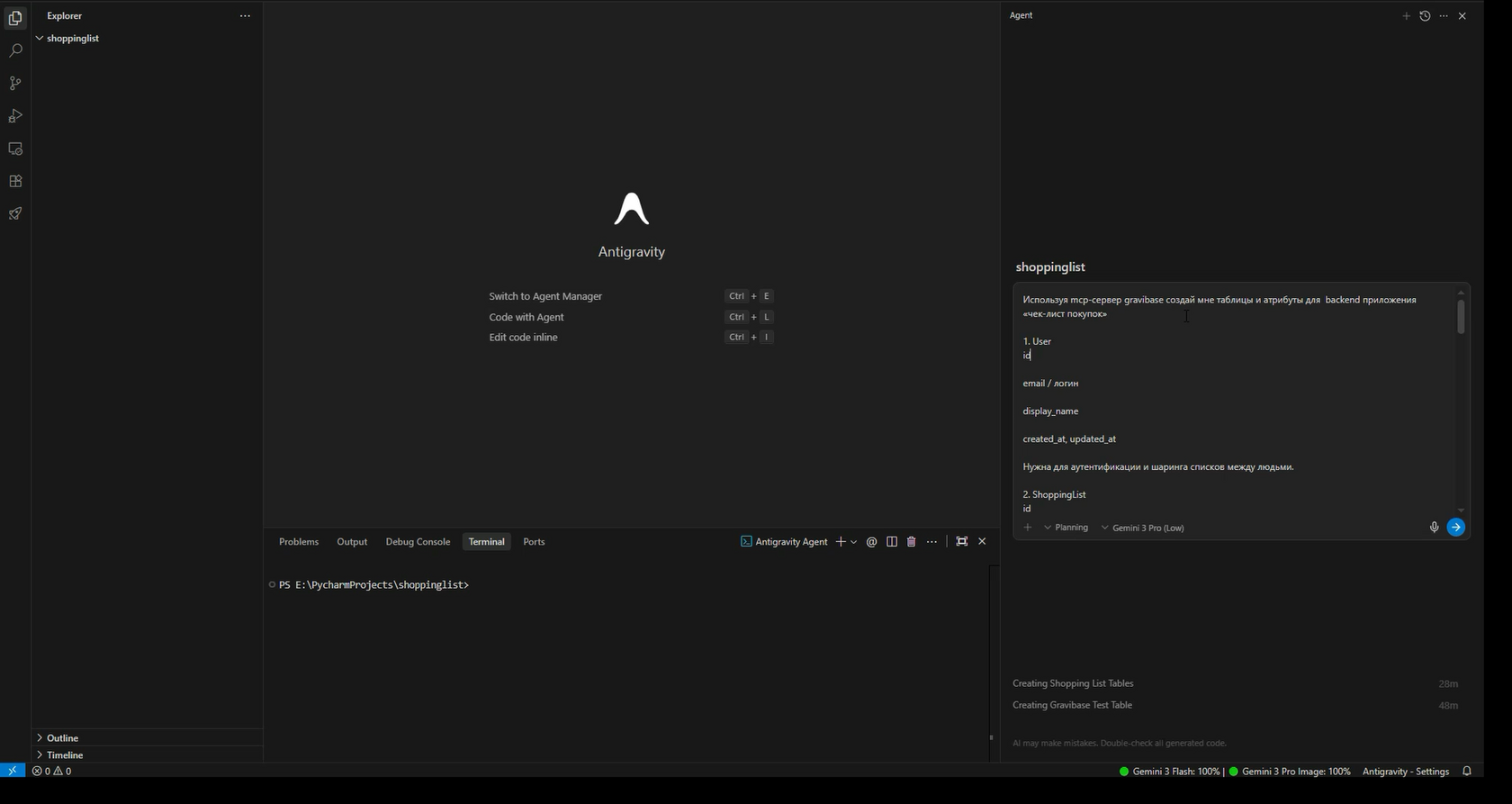Send the agent prompt with arrow button
This screenshot has height=804, width=1512.
(x=1455, y=528)
